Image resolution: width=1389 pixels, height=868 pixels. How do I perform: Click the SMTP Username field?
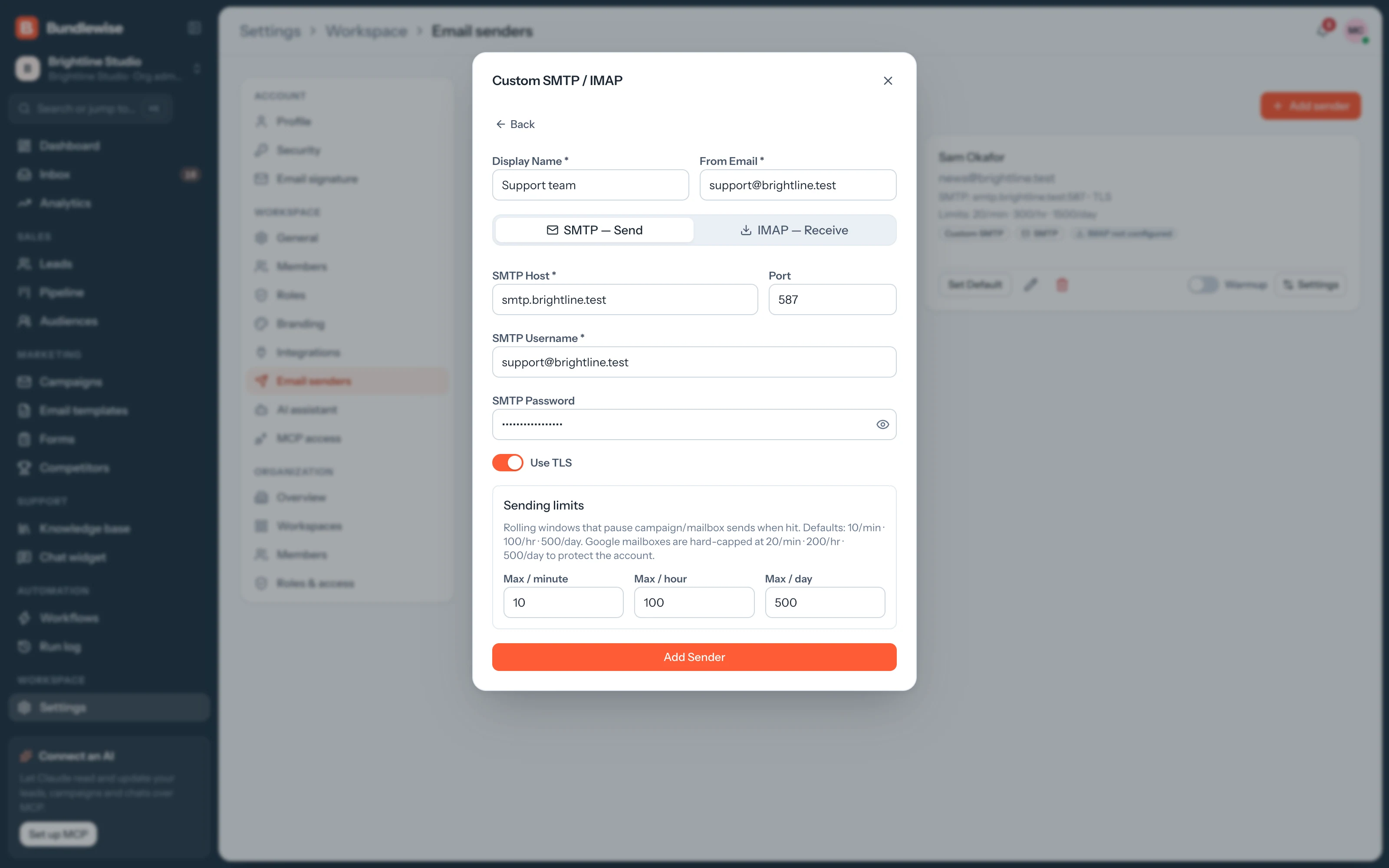(694, 362)
